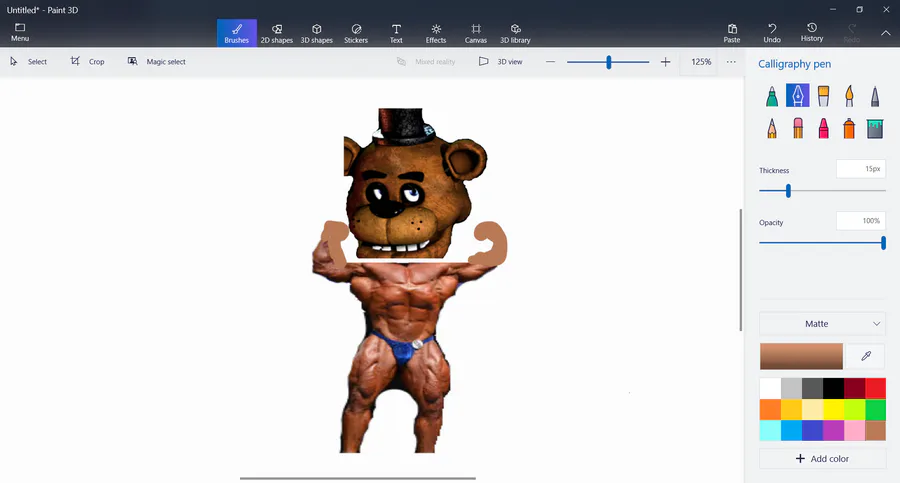Collapse the ribbon with the chevron

click(x=886, y=33)
